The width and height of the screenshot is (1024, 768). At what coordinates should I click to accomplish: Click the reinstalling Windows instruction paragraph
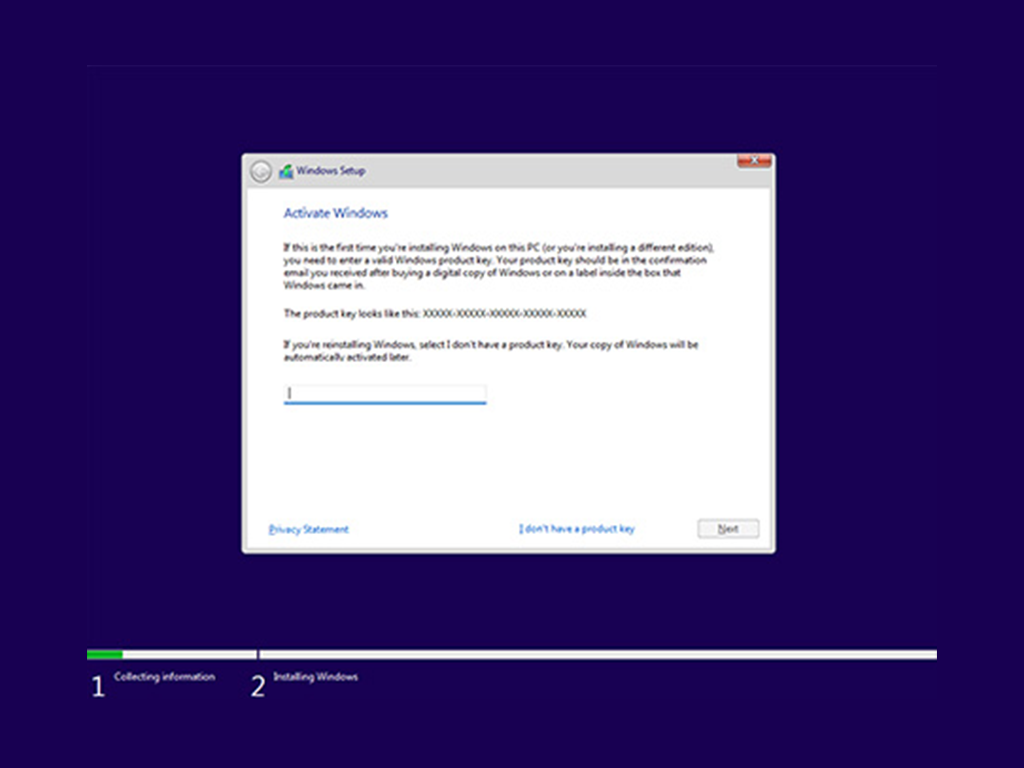[x=490, y=351]
